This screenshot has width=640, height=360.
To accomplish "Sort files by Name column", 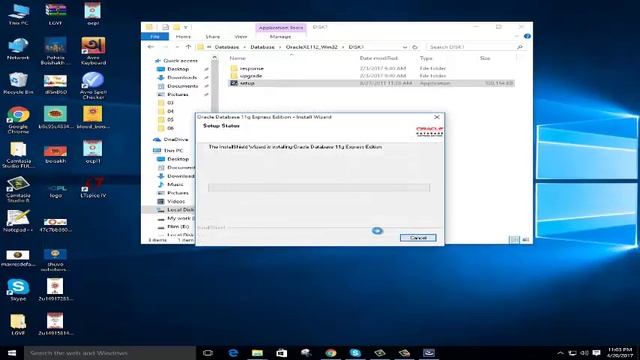I will click(x=237, y=58).
